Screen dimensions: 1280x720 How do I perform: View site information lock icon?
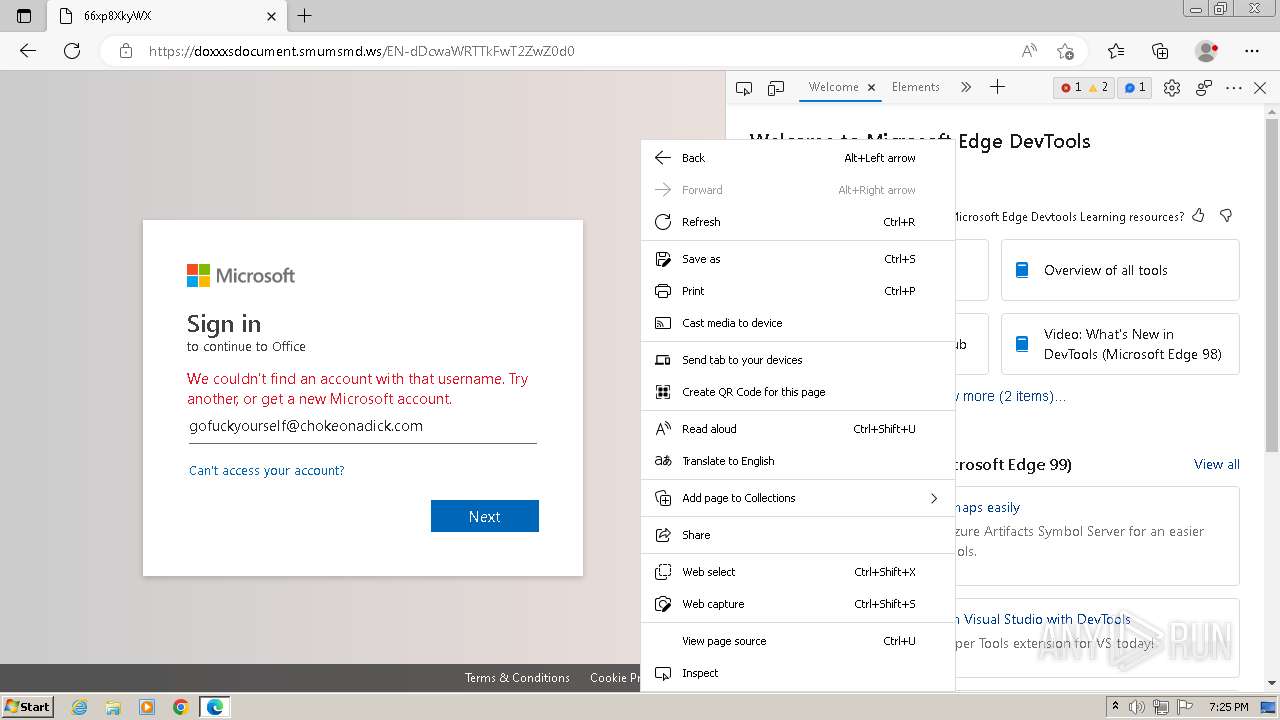coord(126,51)
